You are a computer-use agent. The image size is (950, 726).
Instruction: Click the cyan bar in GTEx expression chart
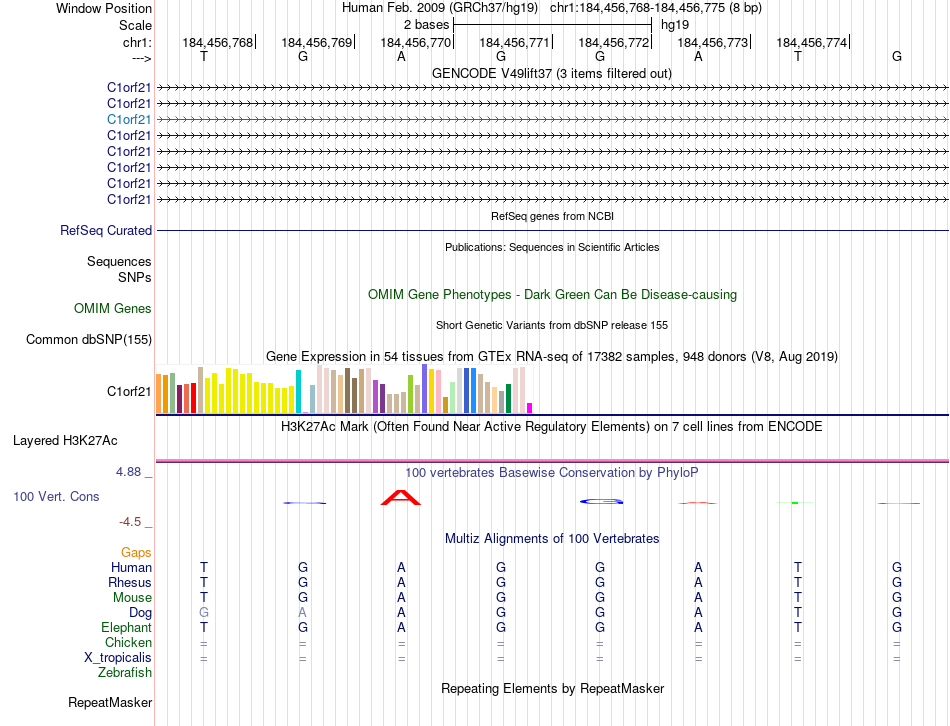[298, 391]
